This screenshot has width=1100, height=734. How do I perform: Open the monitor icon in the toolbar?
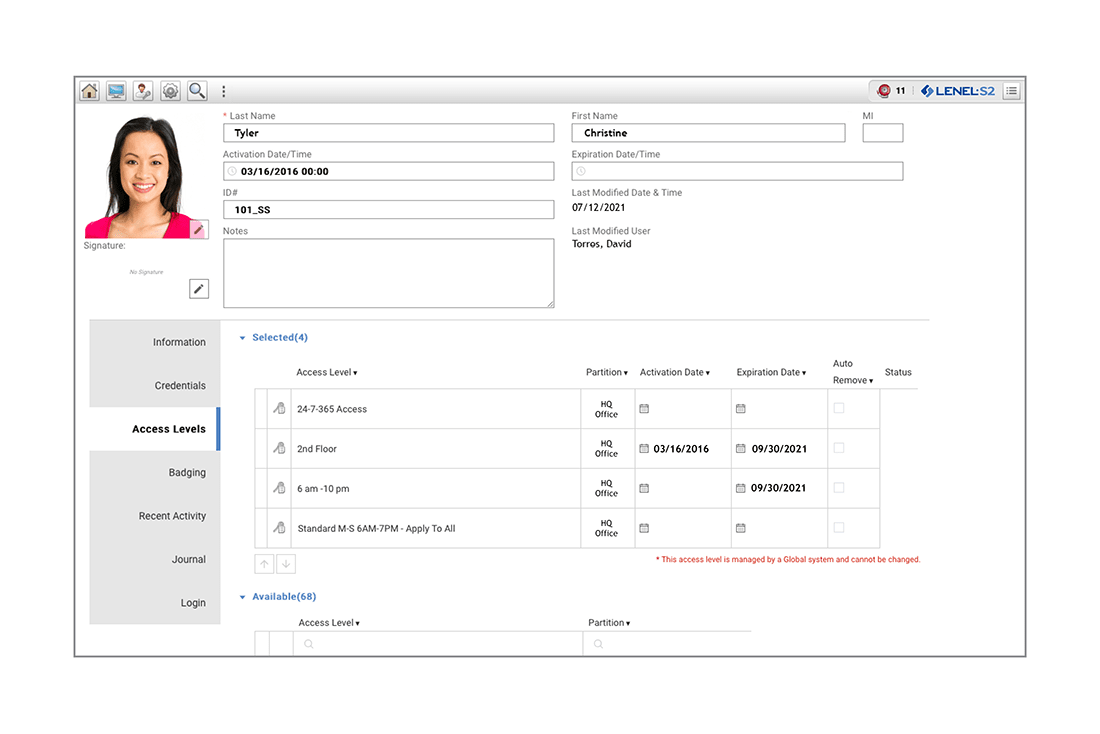click(117, 91)
